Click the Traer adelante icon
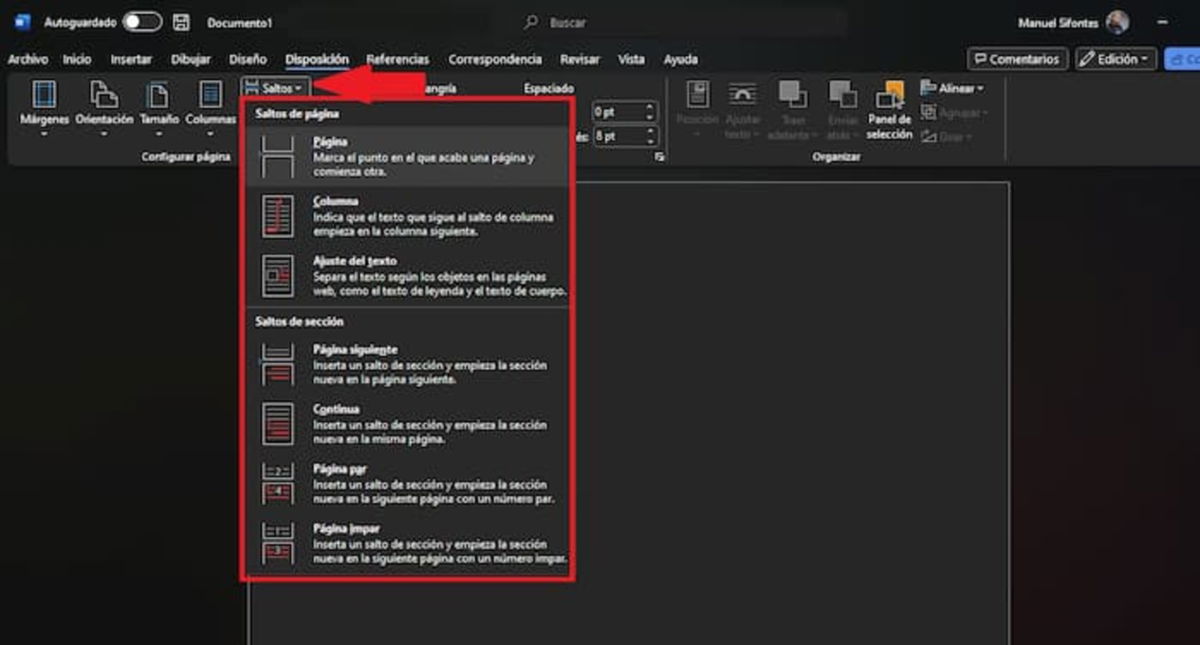This screenshot has width=1200, height=645. click(x=793, y=95)
